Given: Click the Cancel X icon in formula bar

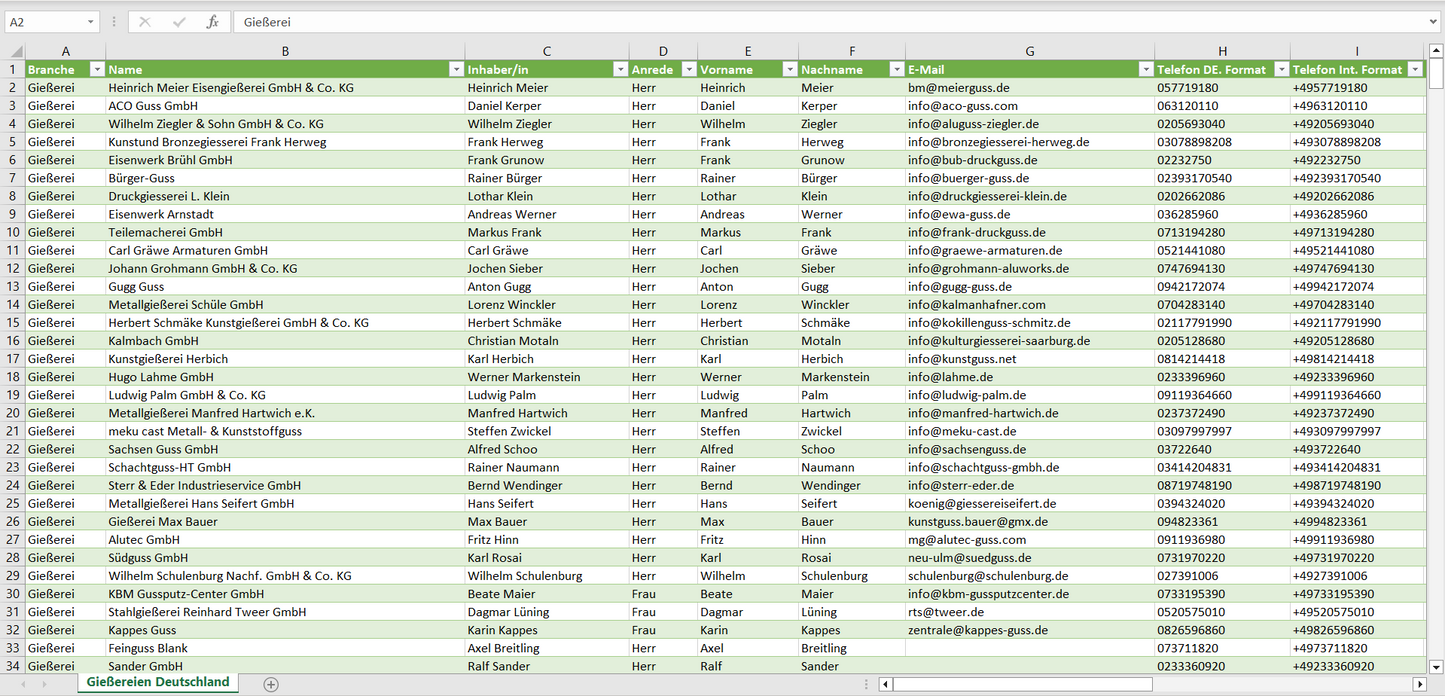Looking at the screenshot, I should (145, 22).
